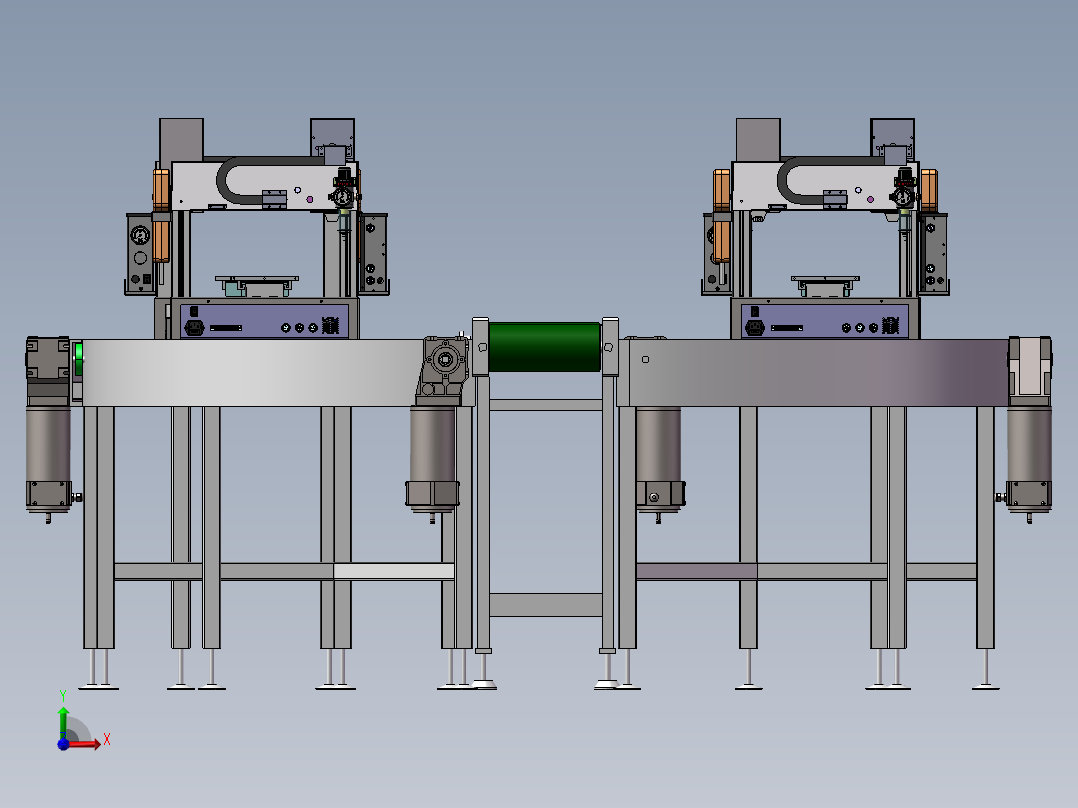Select the left machine's red-knob pressure regulator
This screenshot has width=1078, height=808.
click(x=342, y=189)
